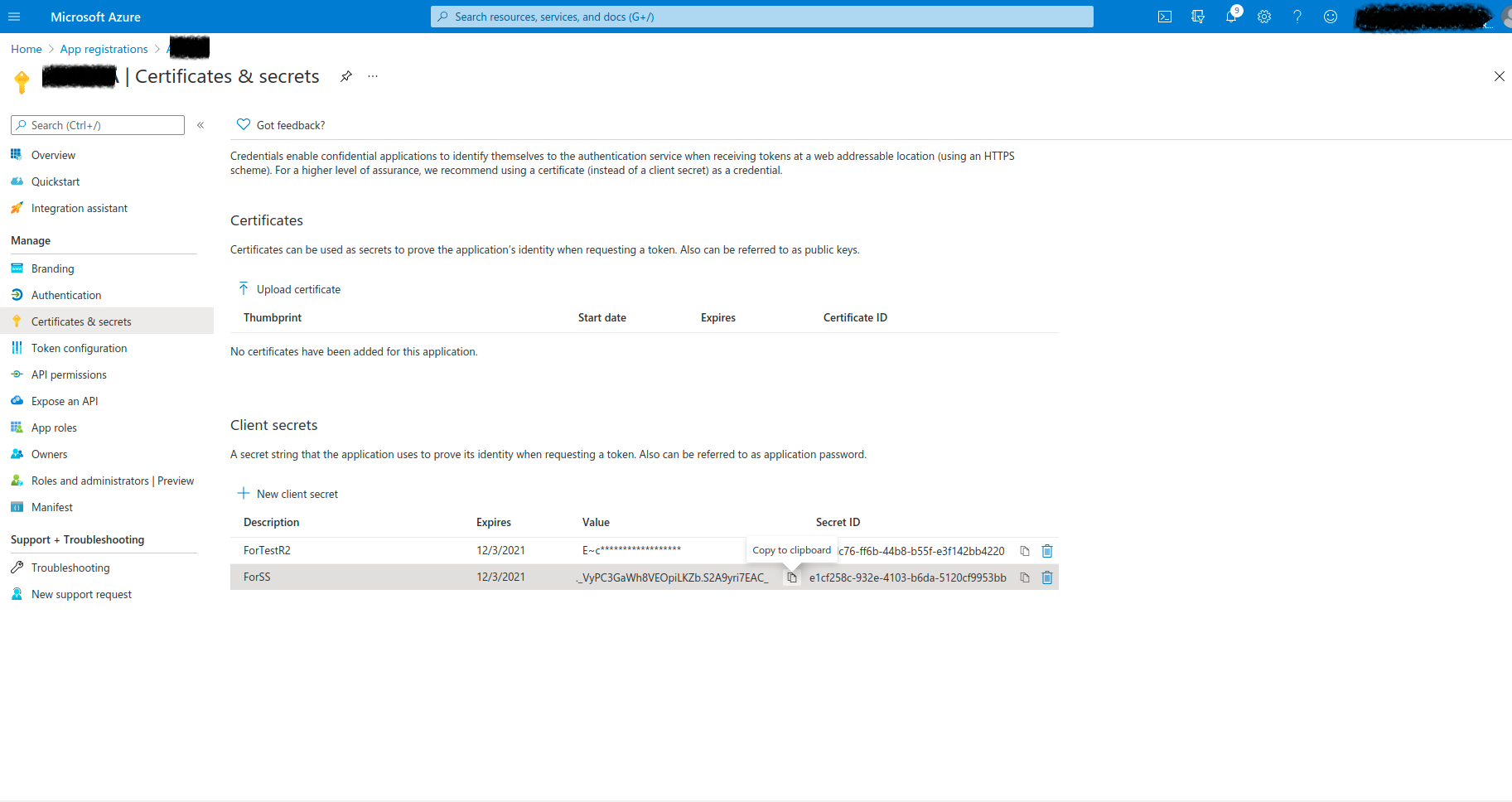Delete the ForTestR2 client secret

(1046, 550)
